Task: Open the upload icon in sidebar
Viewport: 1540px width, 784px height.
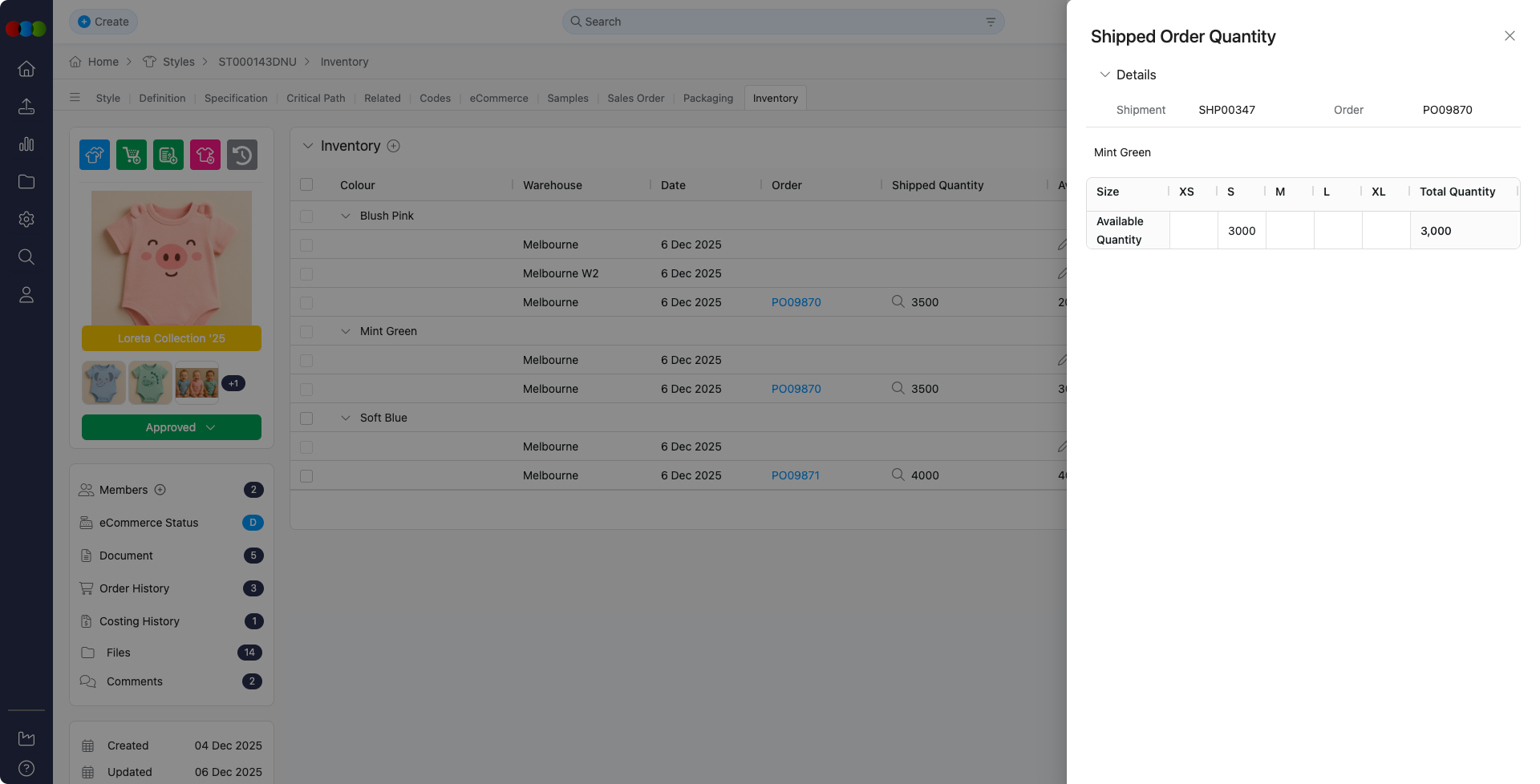Action: (26, 106)
